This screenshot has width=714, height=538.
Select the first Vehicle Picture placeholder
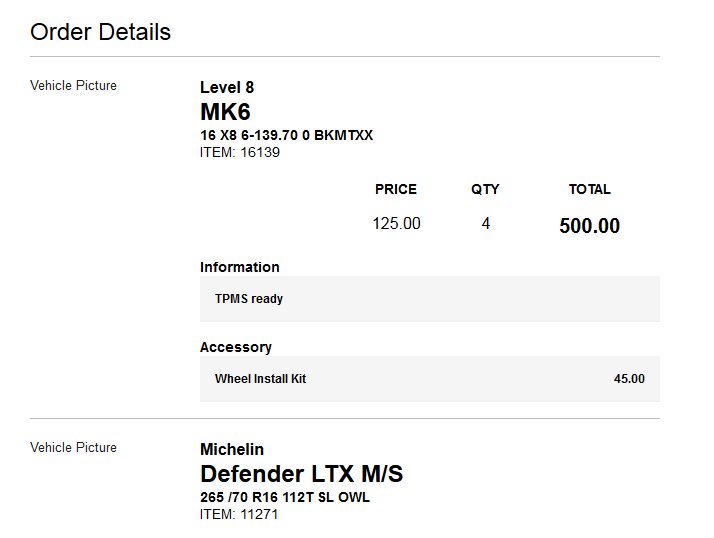pyautogui.click(x=73, y=85)
